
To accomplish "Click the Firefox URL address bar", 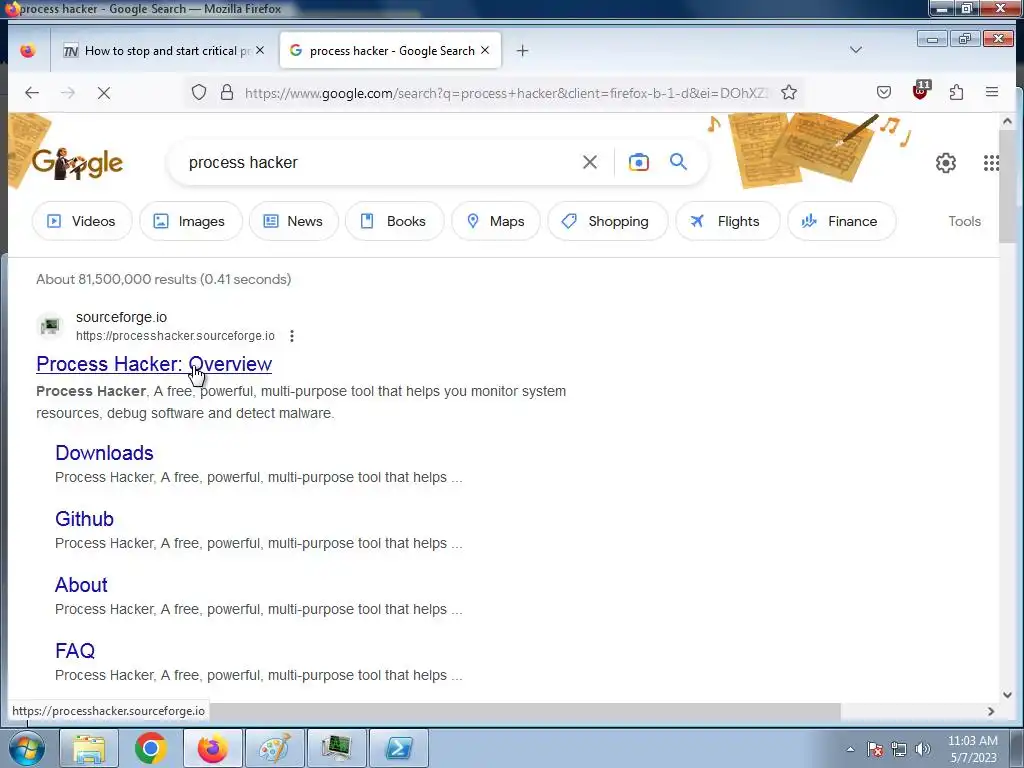I will click(x=506, y=93).
